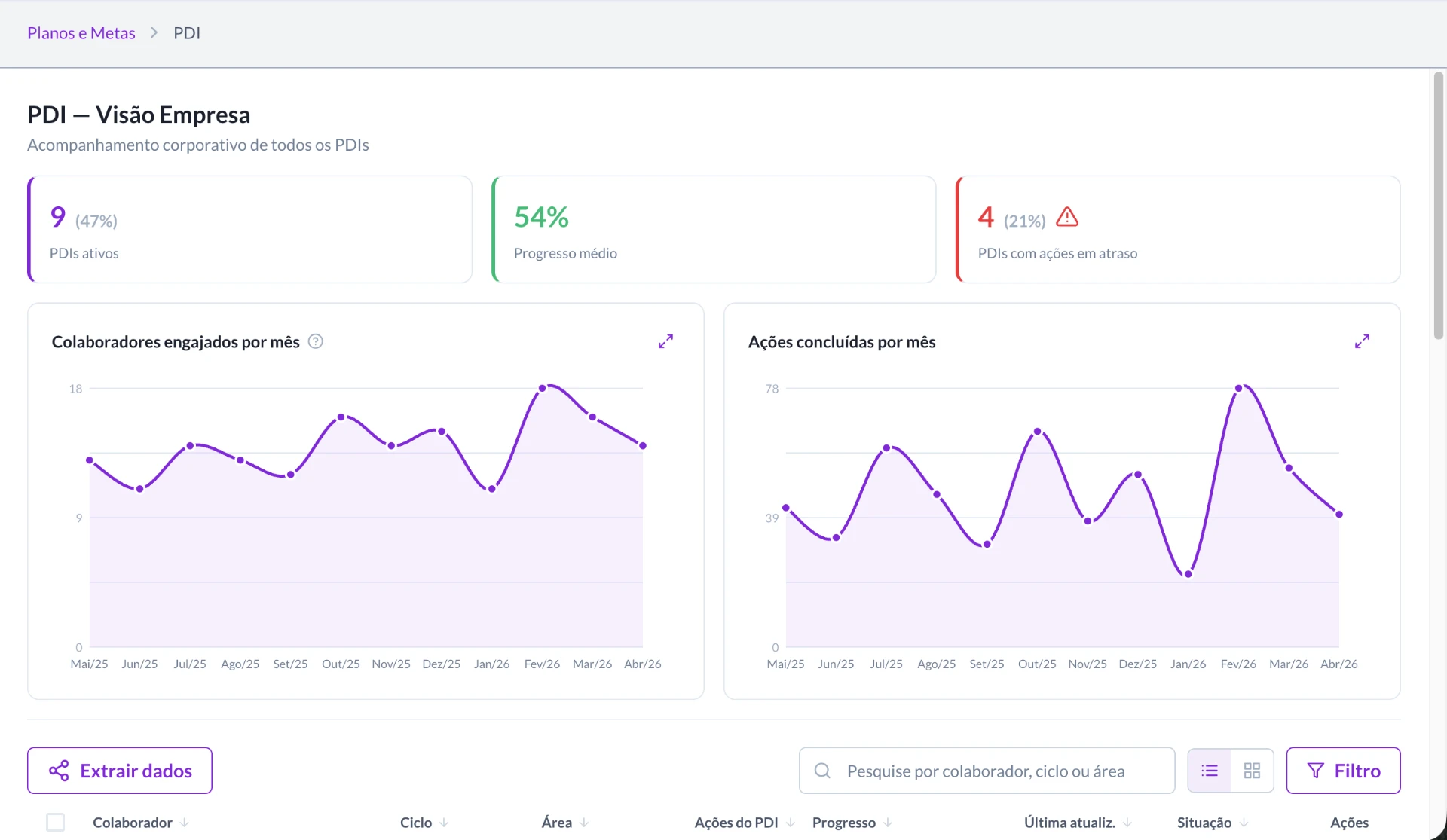Click the funnel icon in the Filtro button
This screenshot has width=1447, height=840.
pyautogui.click(x=1315, y=771)
